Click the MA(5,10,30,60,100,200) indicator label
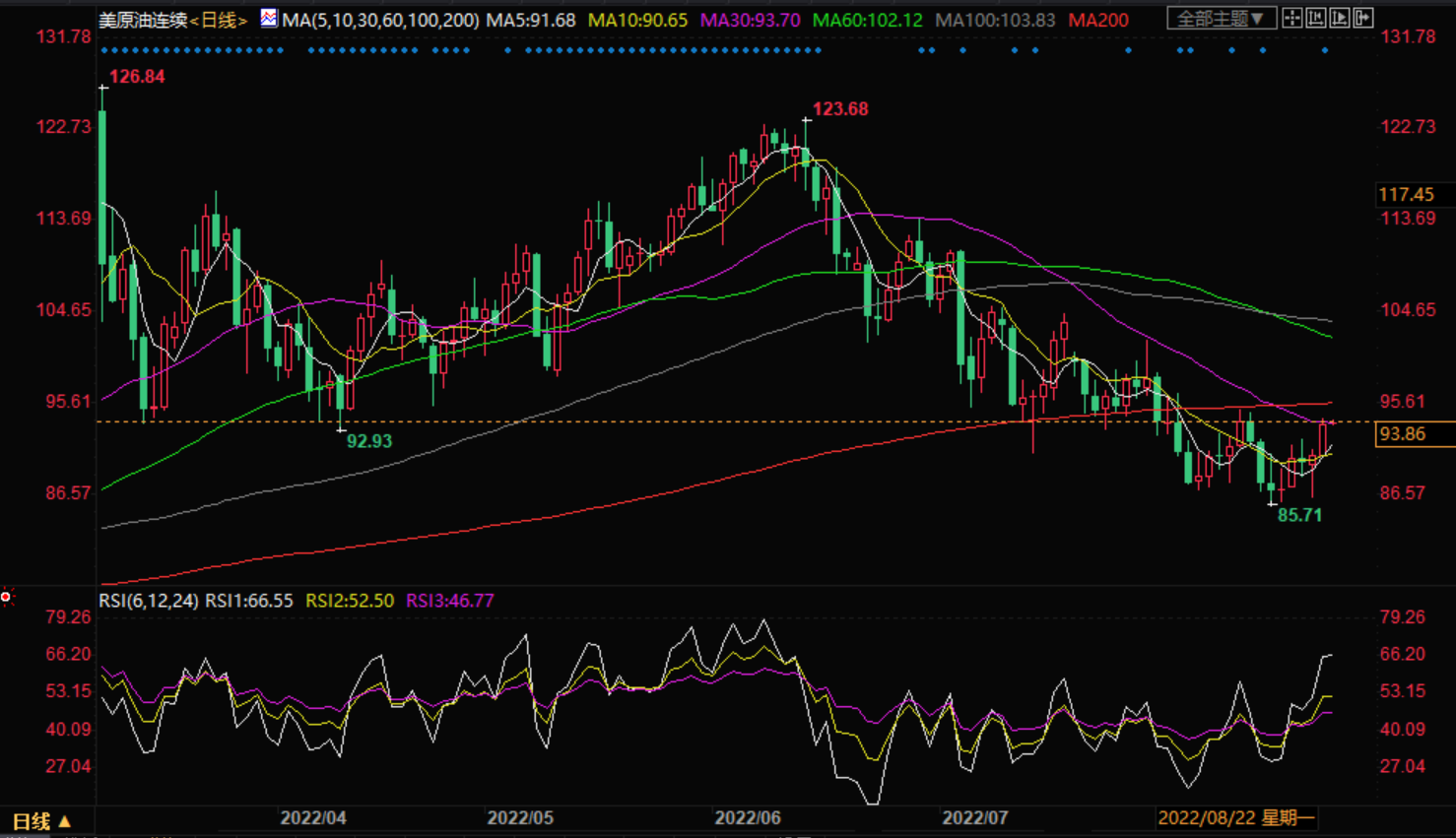The image size is (1456, 838). (380, 20)
